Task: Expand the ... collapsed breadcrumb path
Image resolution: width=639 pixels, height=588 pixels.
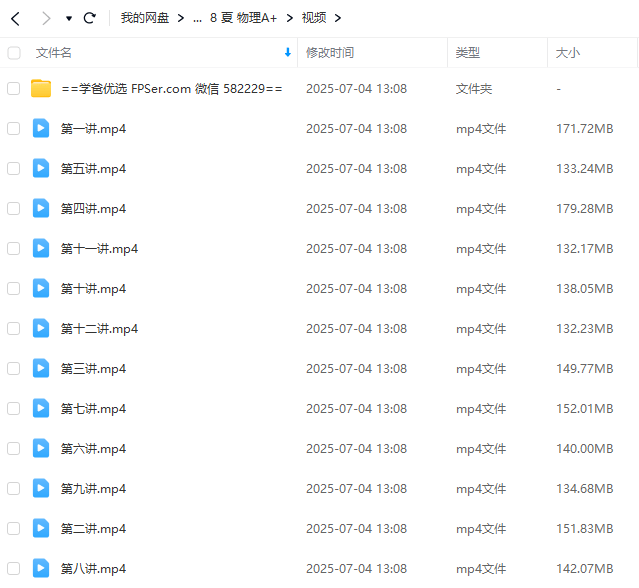Action: pyautogui.click(x=197, y=19)
